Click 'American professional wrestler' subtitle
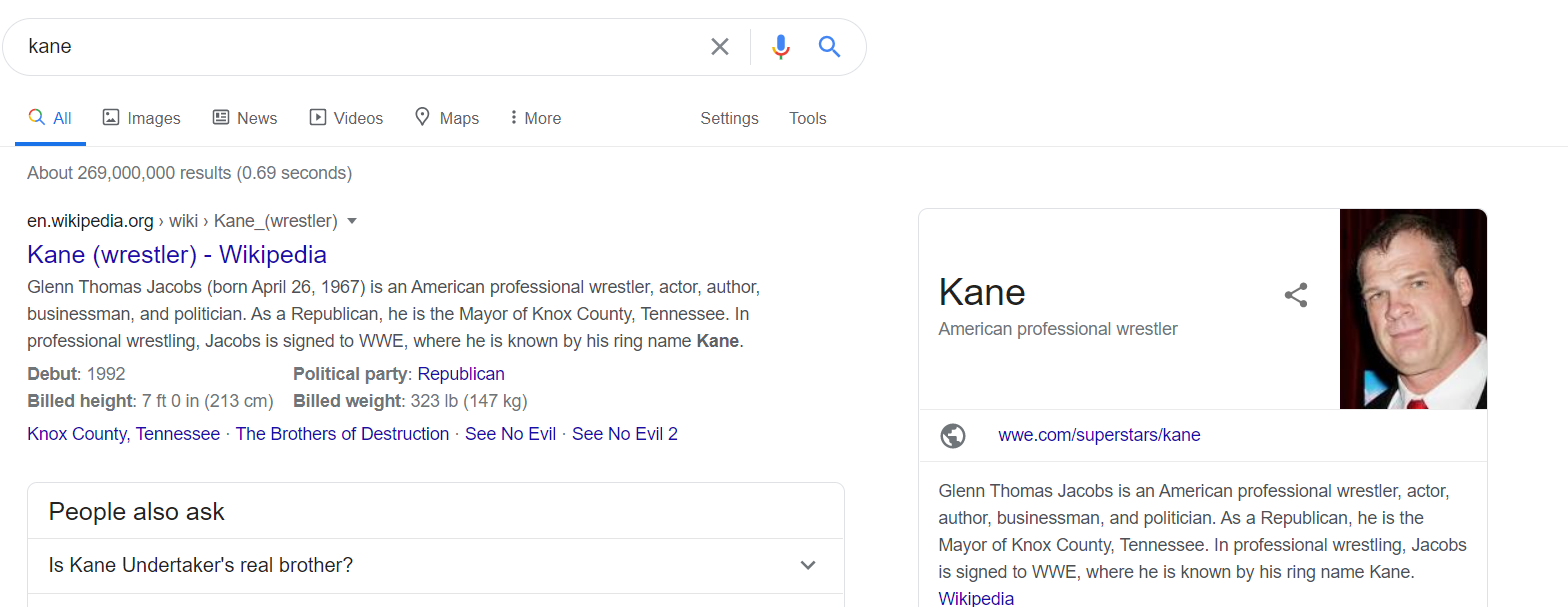The image size is (1568, 607). [x=1058, y=329]
